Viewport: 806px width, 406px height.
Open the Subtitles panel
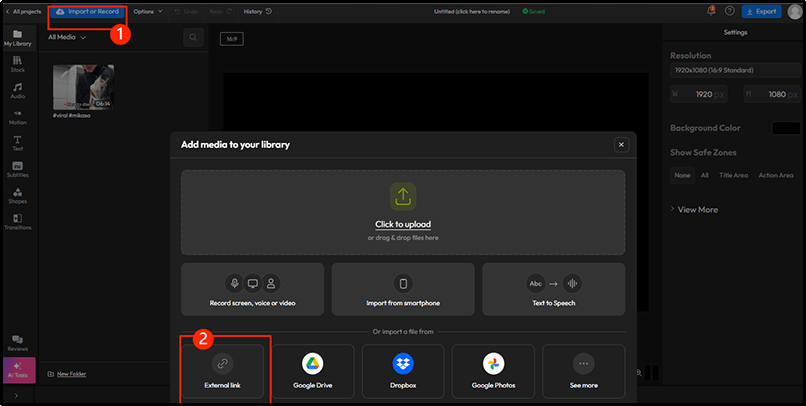click(17, 170)
